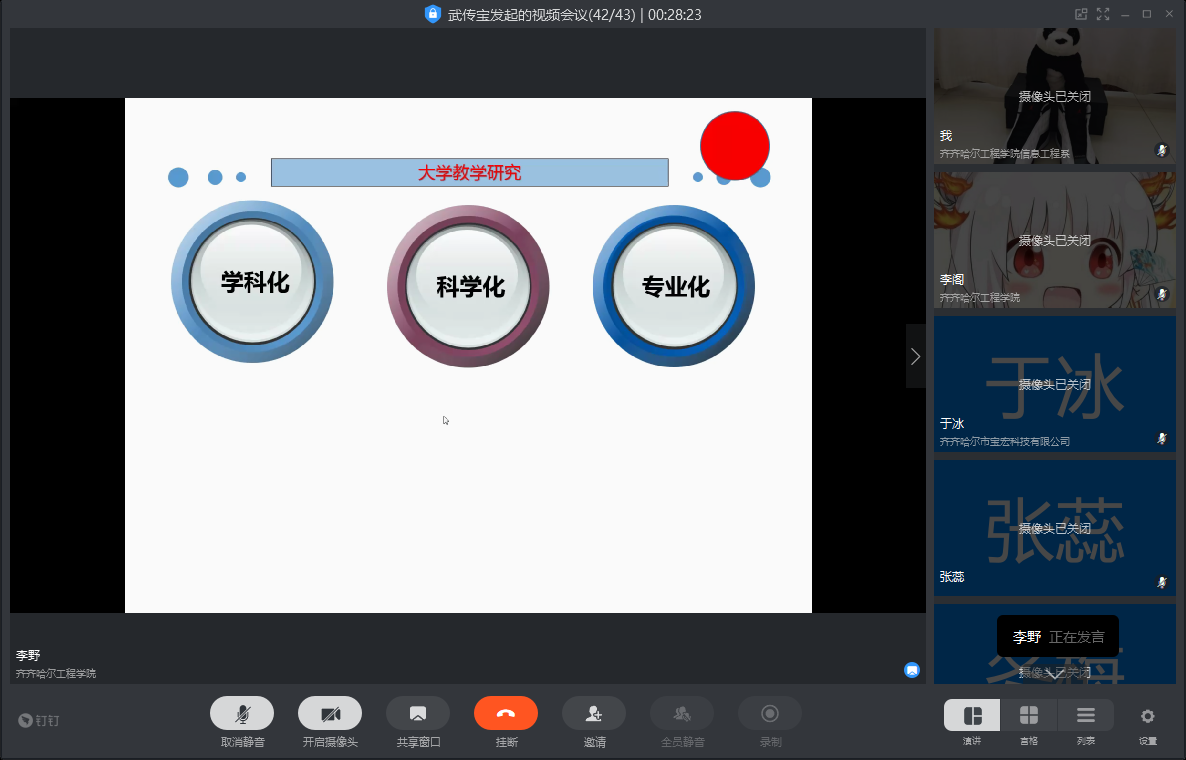Image resolution: width=1186 pixels, height=760 pixels.
Task: Enter fullscreen mode from title bar
Action: pos(1104,14)
